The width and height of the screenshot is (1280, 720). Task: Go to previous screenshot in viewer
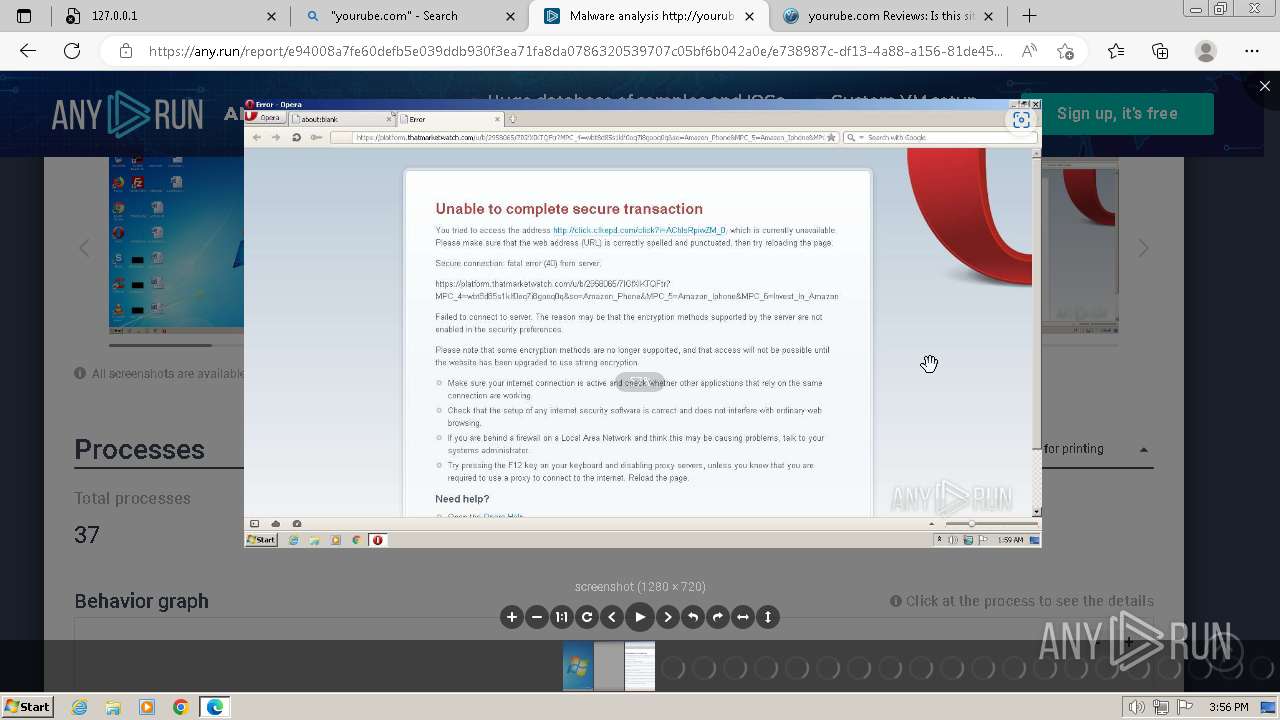[612, 617]
